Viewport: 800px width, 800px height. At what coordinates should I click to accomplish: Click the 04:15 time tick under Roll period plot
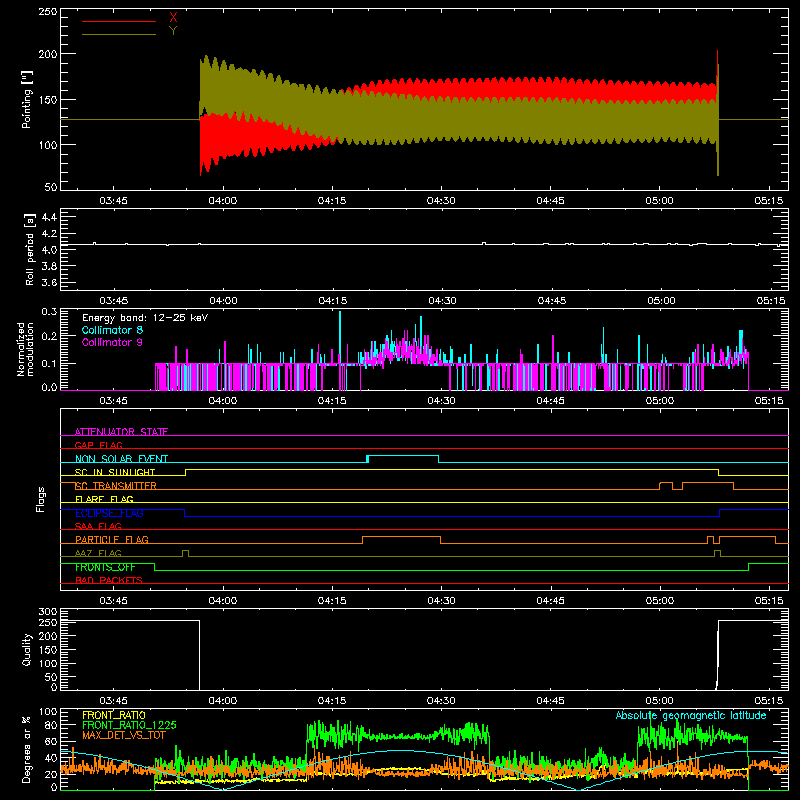click(x=333, y=301)
